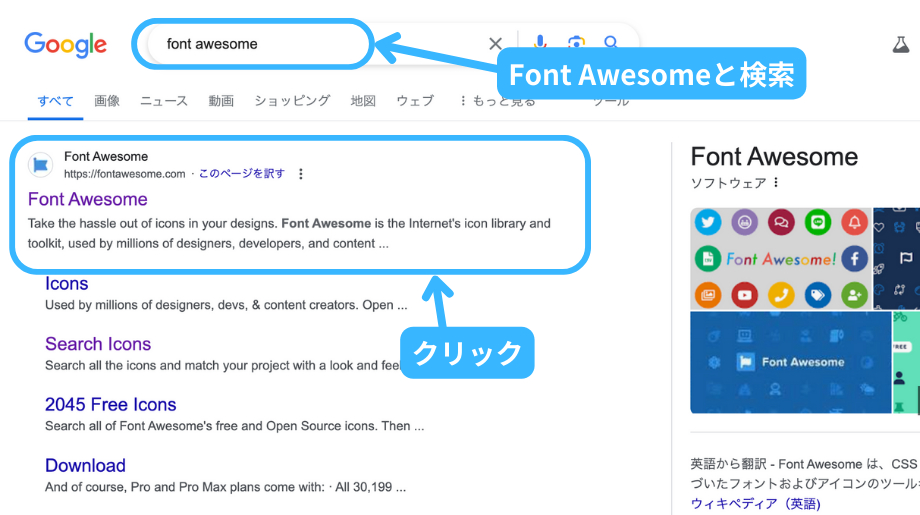Select the 動画 tab
The height and width of the screenshot is (515, 920).
[x=221, y=101]
